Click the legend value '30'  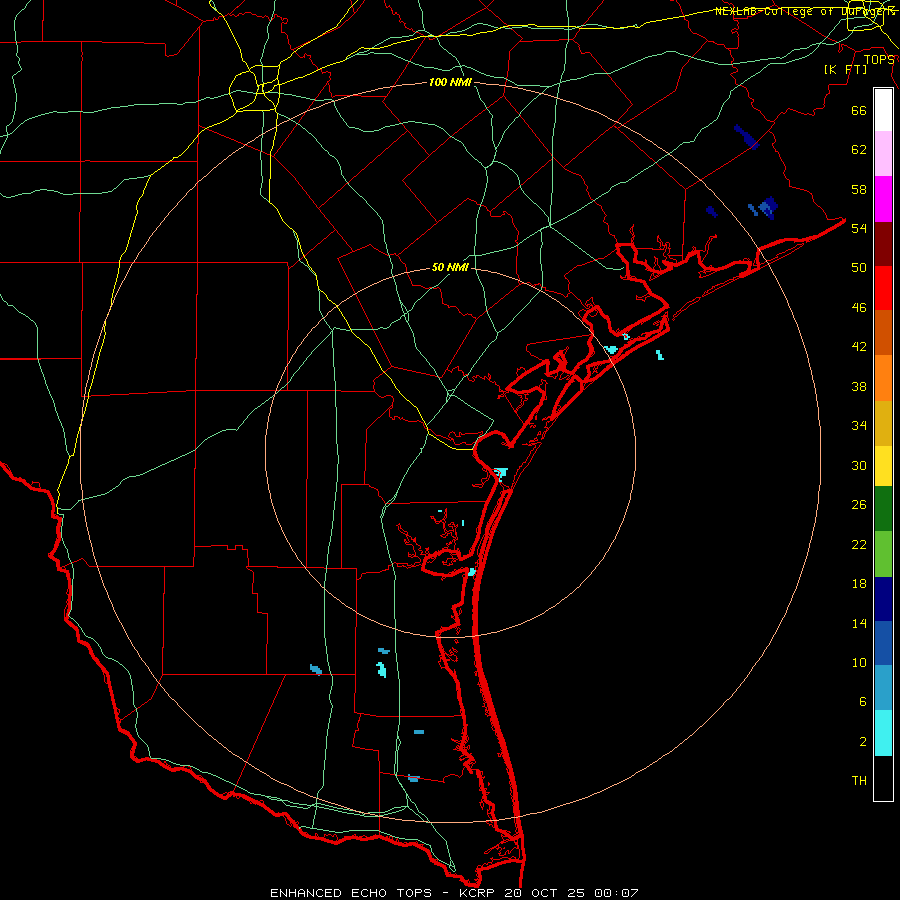pos(859,465)
